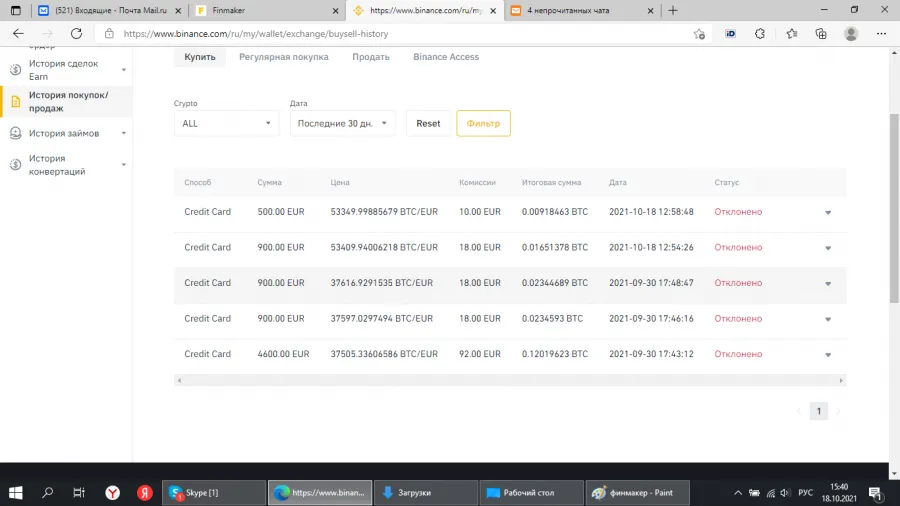This screenshot has height=506, width=900.
Task: Click the Итоговая сумма column header
Action: 551,182
